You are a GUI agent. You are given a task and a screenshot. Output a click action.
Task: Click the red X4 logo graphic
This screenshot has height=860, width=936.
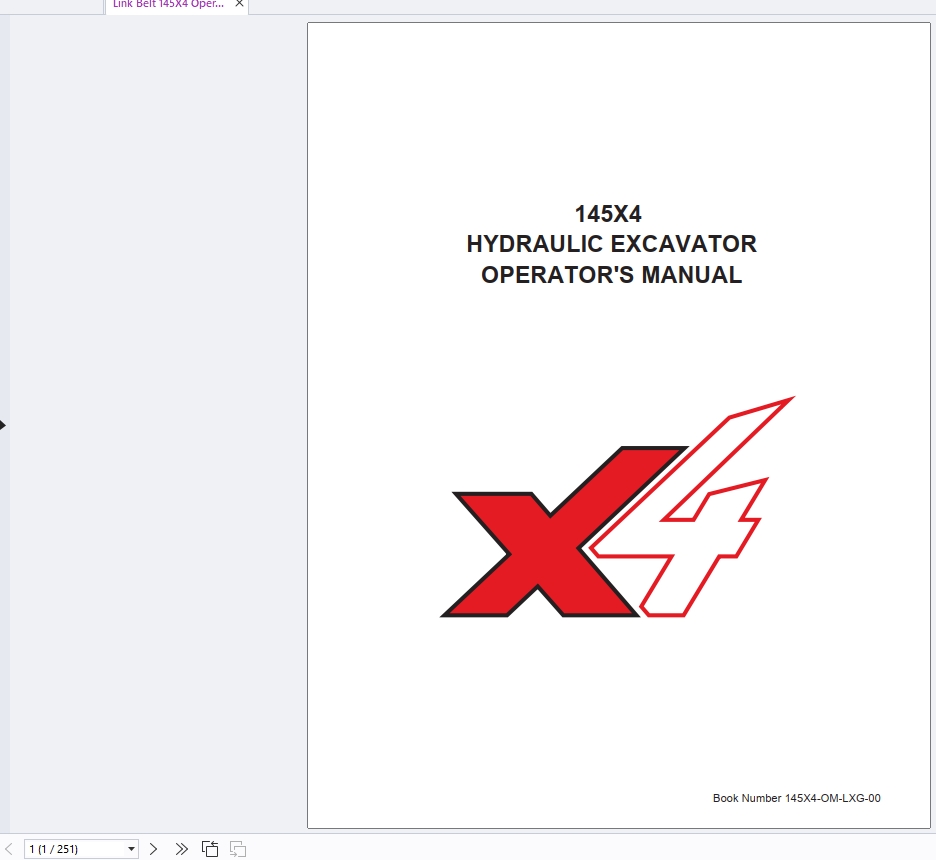coord(617,507)
